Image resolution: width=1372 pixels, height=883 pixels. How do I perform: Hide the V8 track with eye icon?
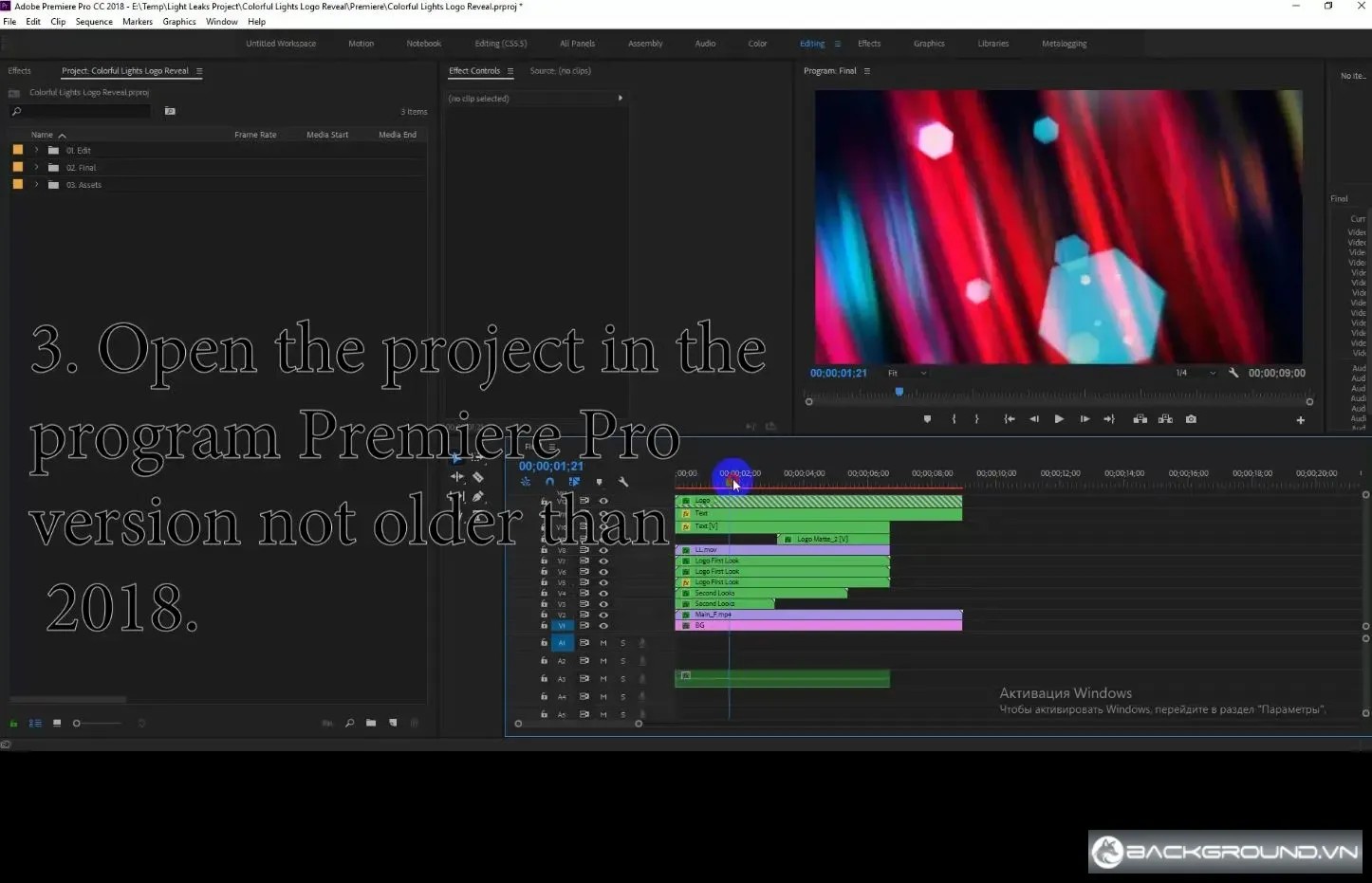603,550
